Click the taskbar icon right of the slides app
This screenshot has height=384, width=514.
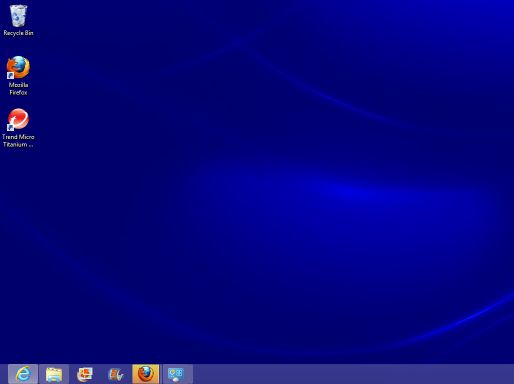click(115, 374)
